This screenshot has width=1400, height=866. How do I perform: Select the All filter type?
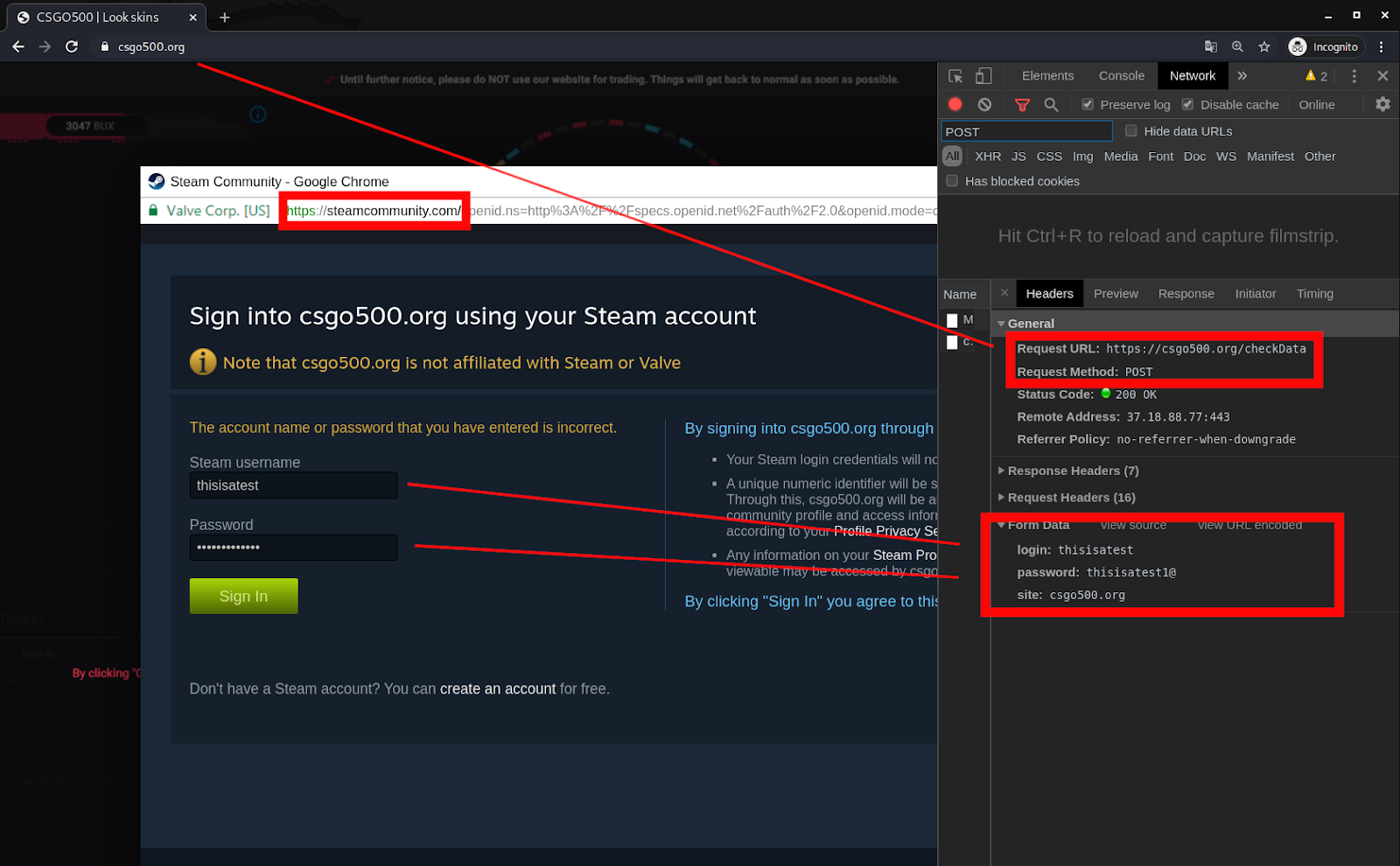[952, 157]
